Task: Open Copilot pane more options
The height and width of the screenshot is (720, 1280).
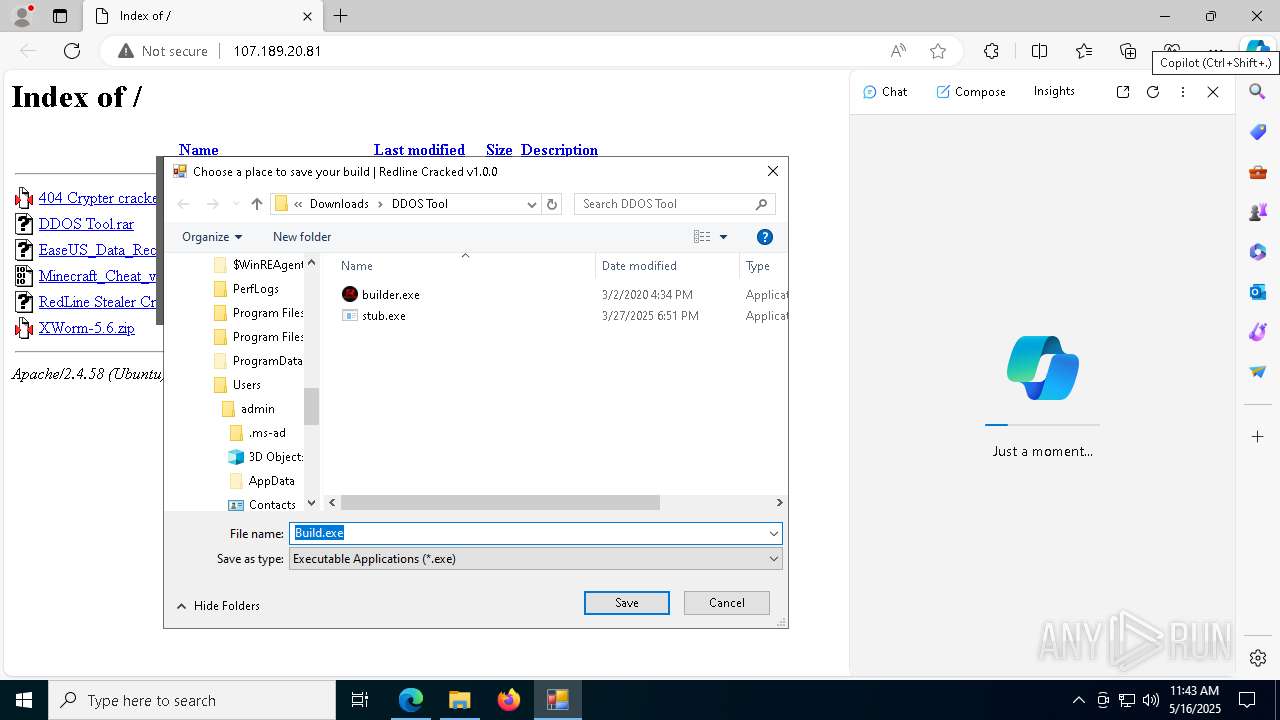Action: (1183, 91)
